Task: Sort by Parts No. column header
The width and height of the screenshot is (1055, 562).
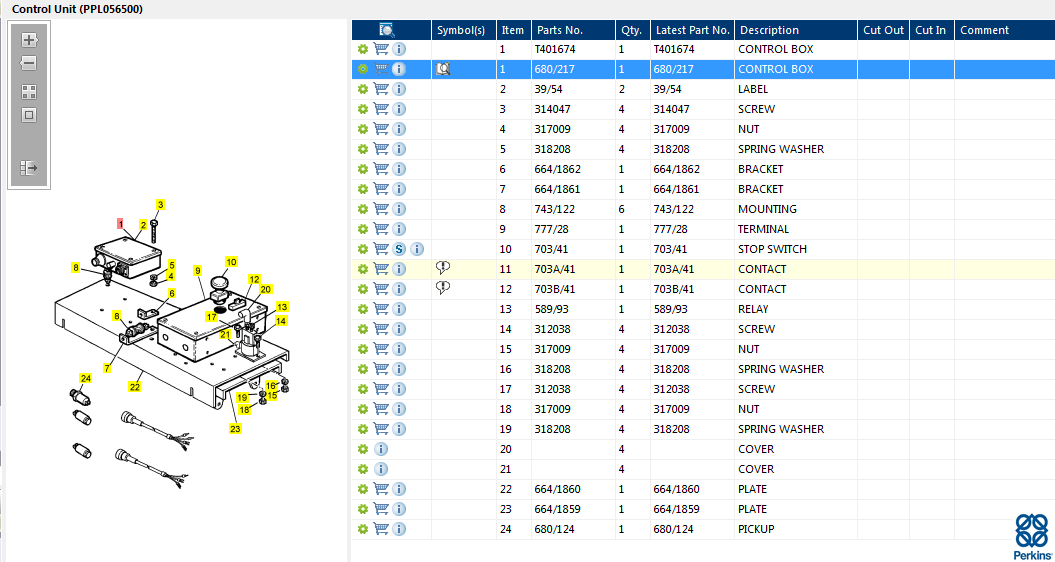Action: (559, 30)
